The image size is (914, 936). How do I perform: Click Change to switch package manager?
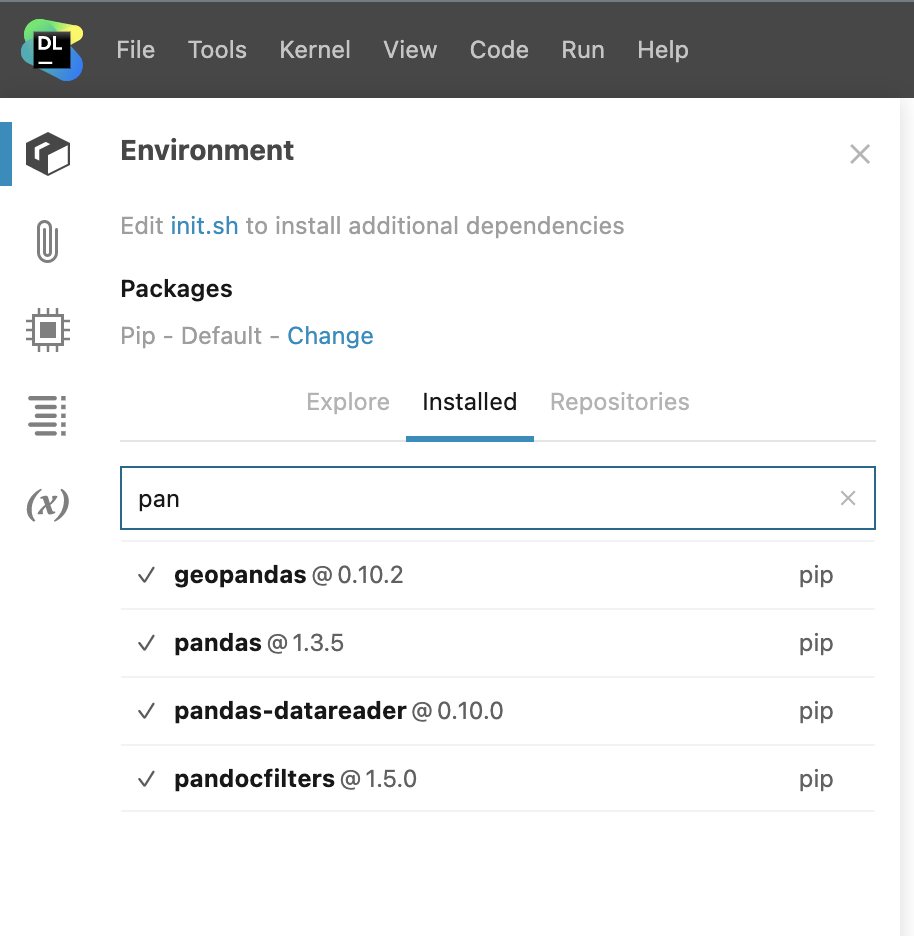click(x=330, y=336)
